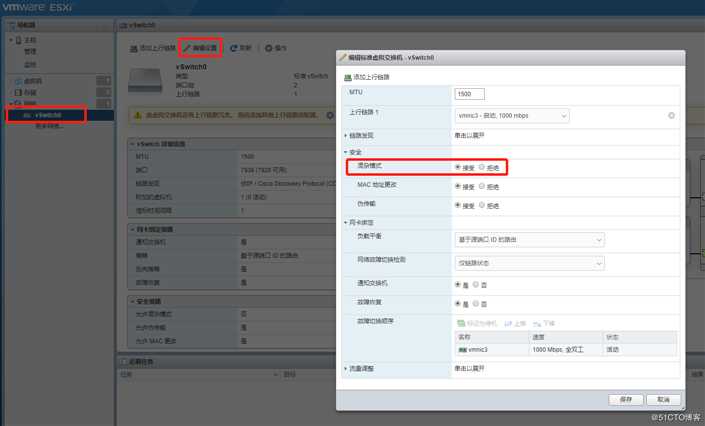The height and width of the screenshot is (426, 705).
Task: Click the Status column header in failover table
Action: point(640,337)
